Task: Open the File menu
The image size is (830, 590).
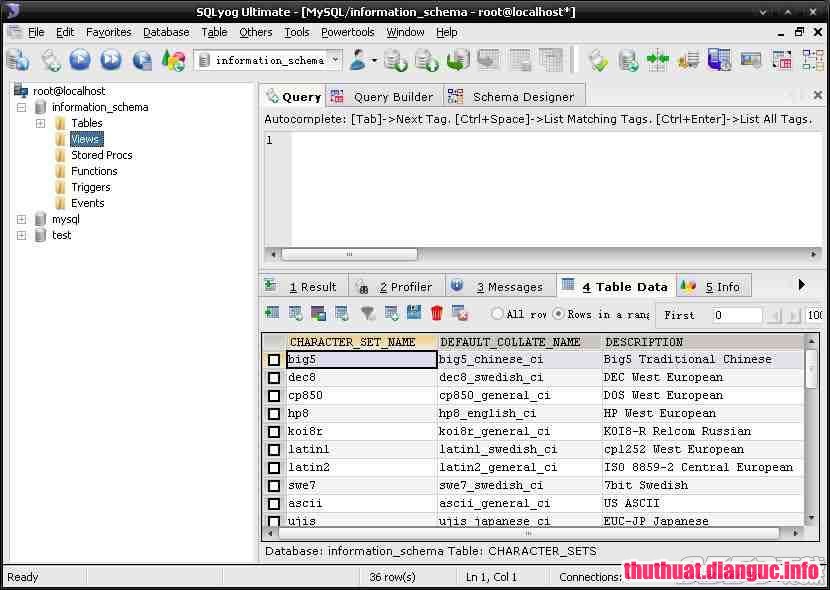Action: [36, 32]
